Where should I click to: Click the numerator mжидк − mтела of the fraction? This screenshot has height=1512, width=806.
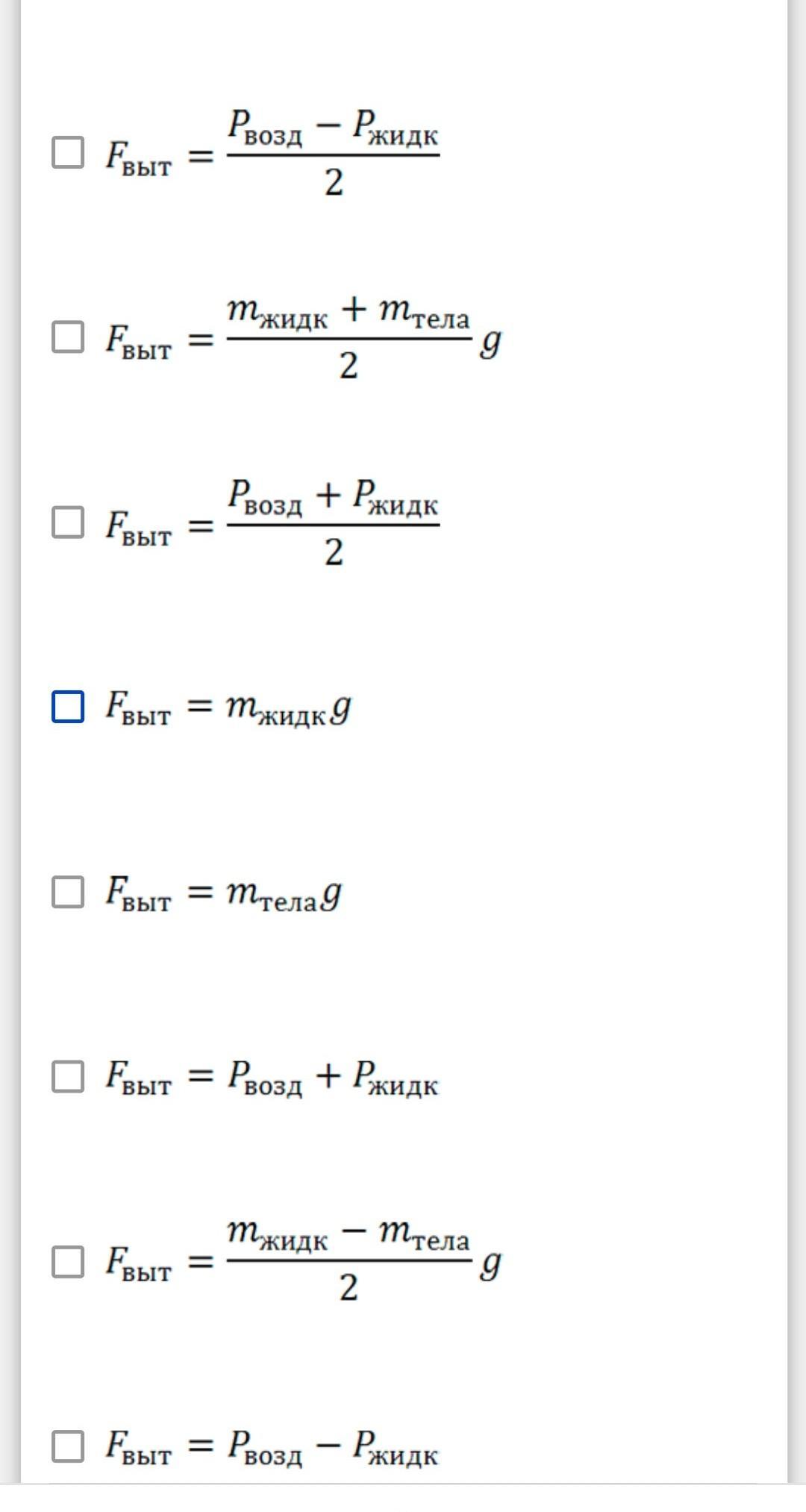(349, 1234)
